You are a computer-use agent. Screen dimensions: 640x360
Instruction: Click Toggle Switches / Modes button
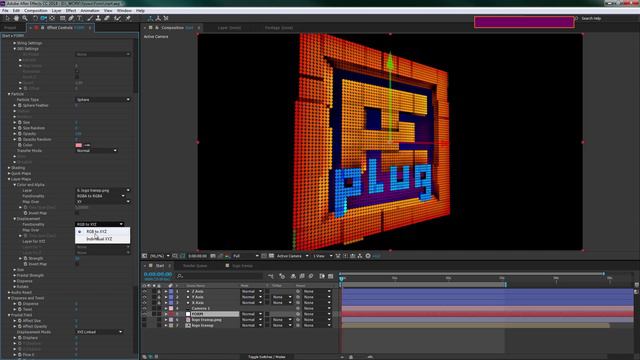click(267, 357)
